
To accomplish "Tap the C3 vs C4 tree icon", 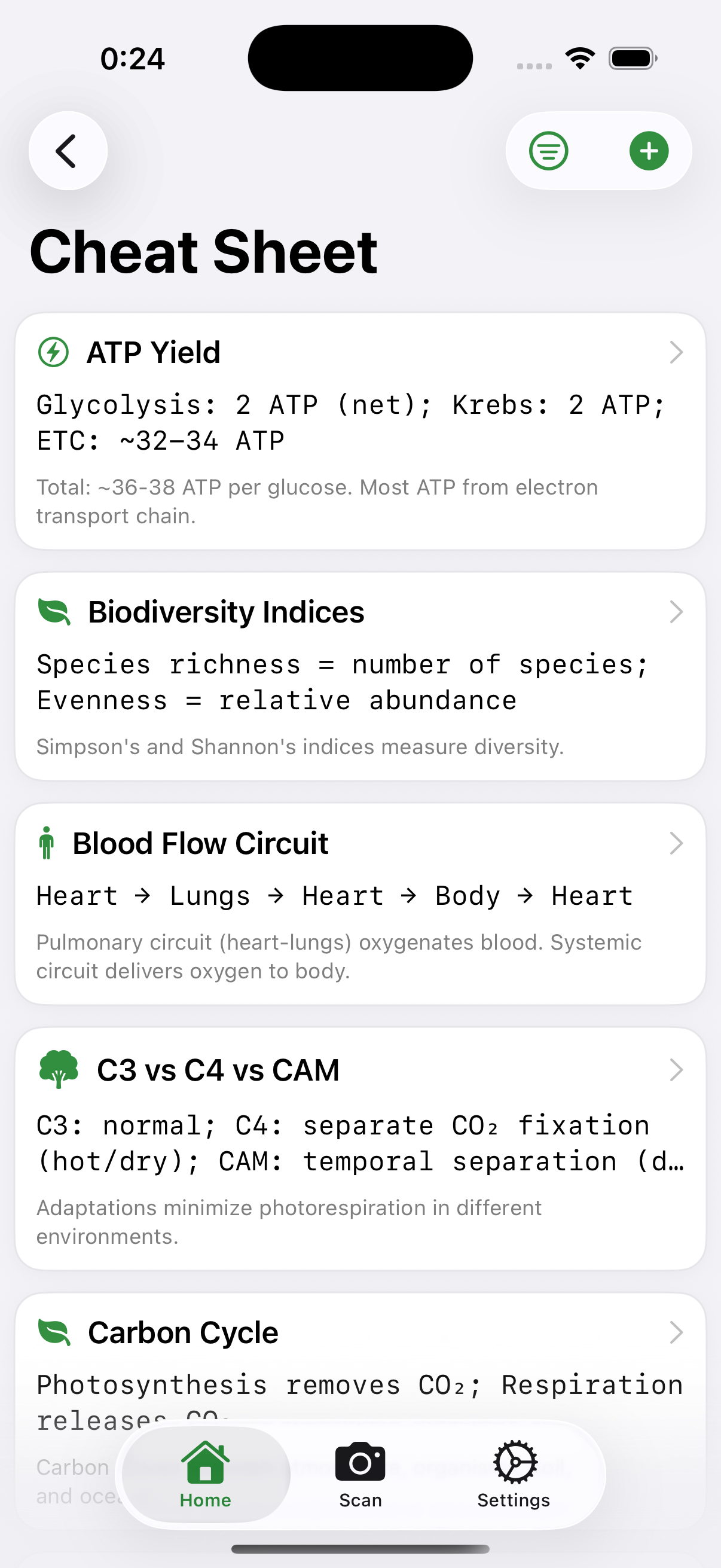I will point(59,1069).
